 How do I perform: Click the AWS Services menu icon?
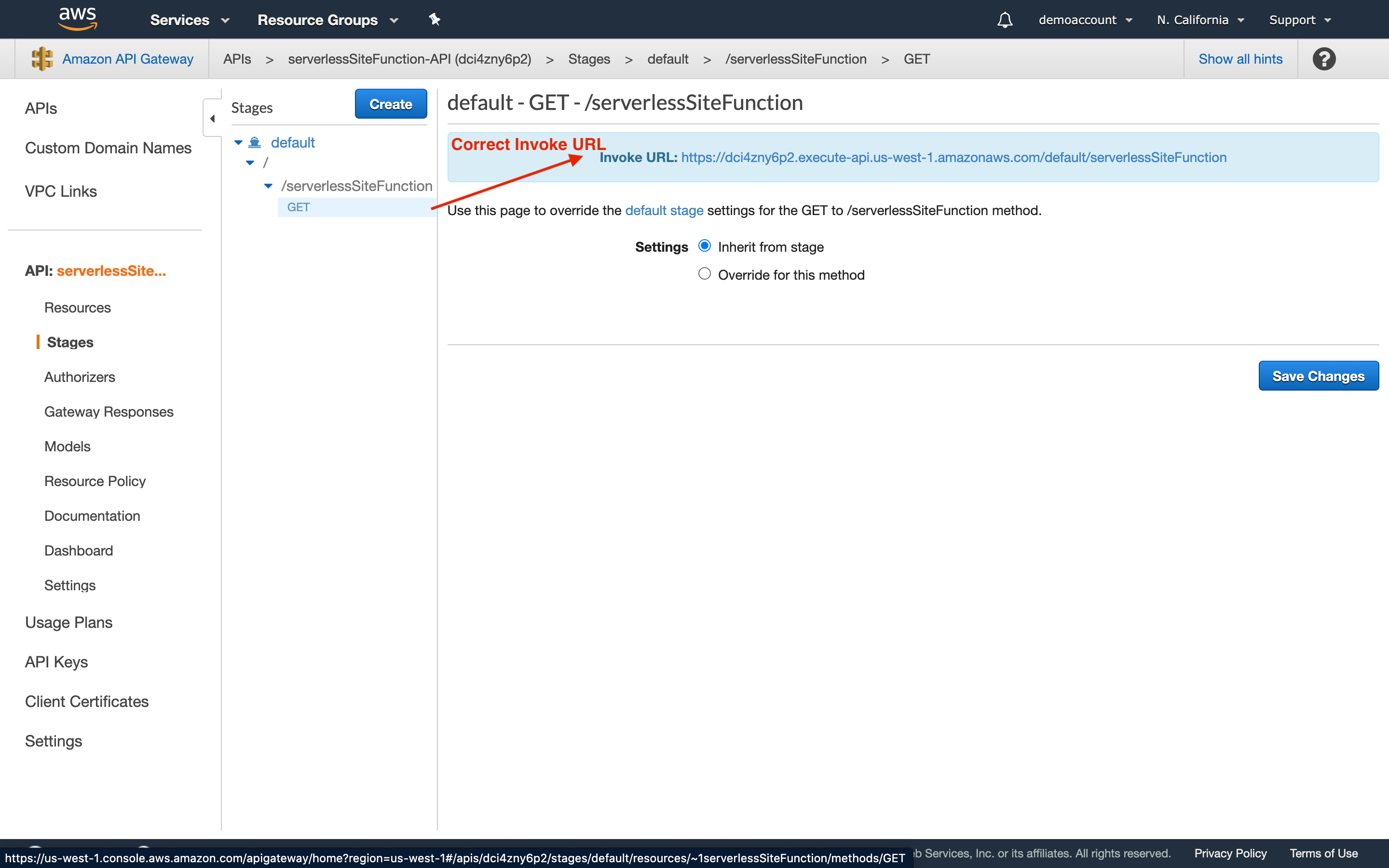click(186, 19)
